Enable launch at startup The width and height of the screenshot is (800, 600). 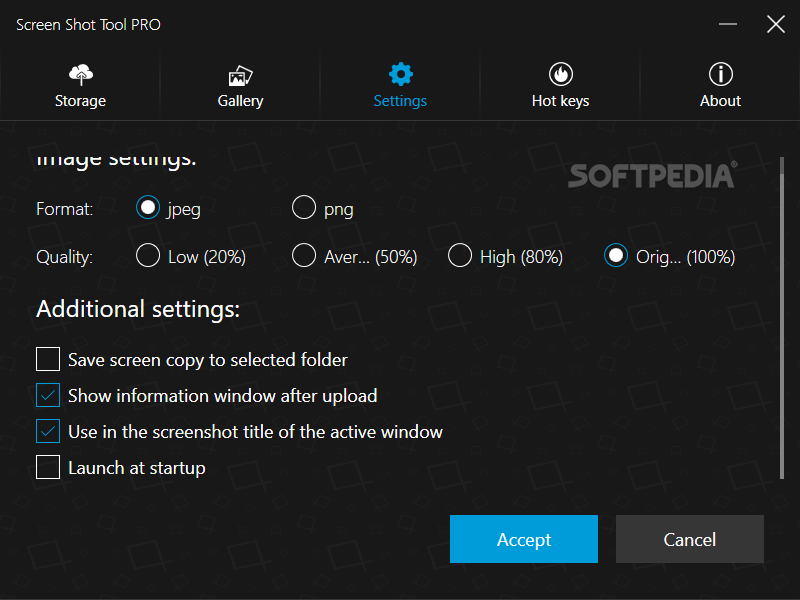pos(47,467)
